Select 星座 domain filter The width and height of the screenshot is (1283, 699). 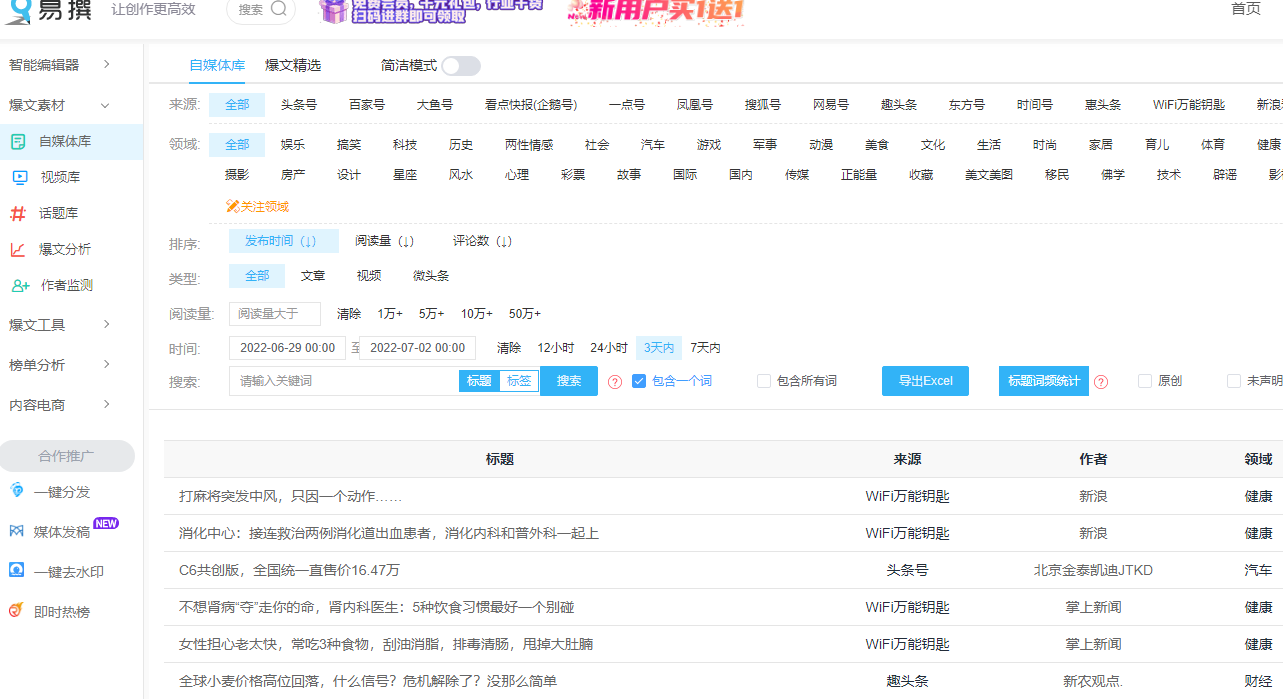click(x=405, y=175)
